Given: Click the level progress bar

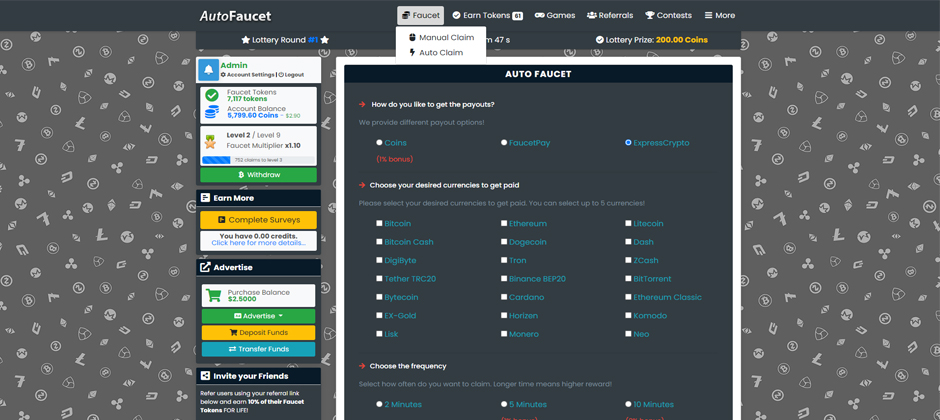Looking at the screenshot, I should (x=258, y=160).
